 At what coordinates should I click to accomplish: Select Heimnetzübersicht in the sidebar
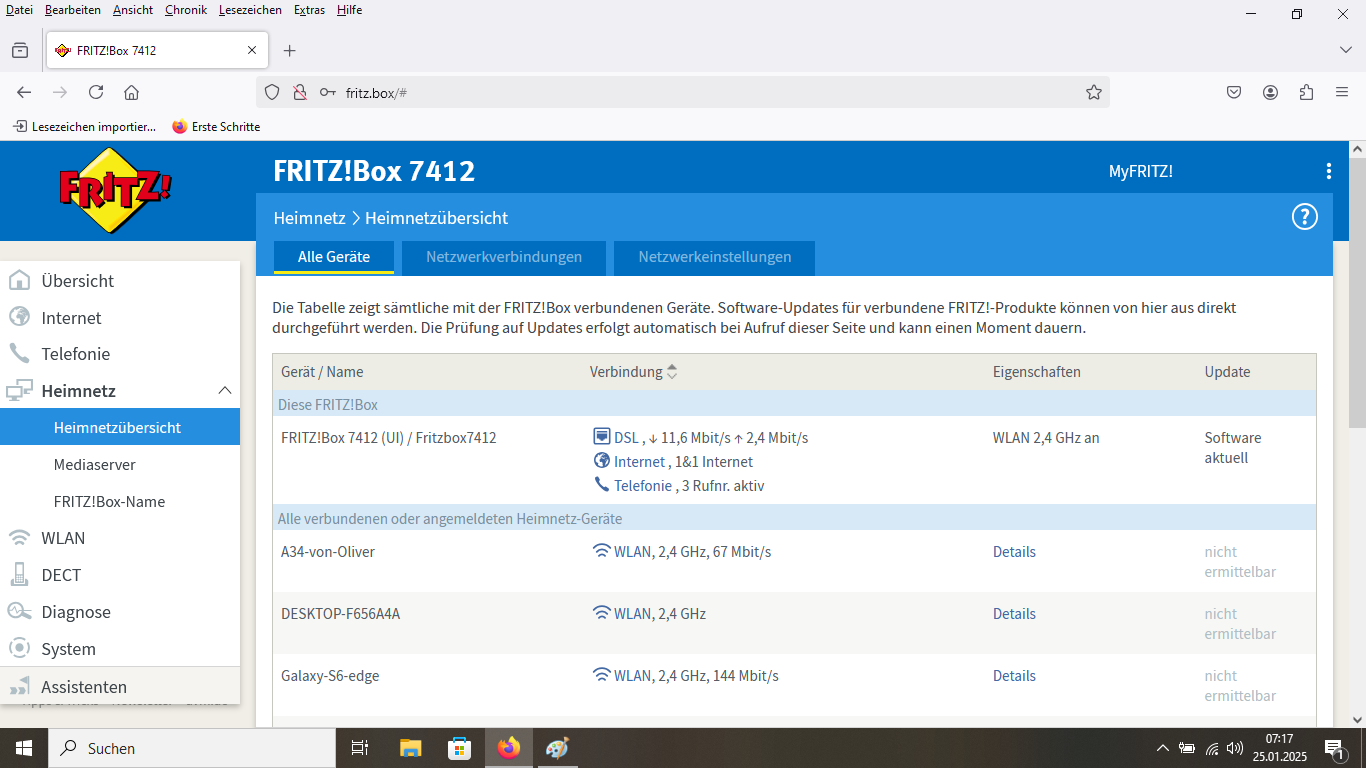[120, 427]
